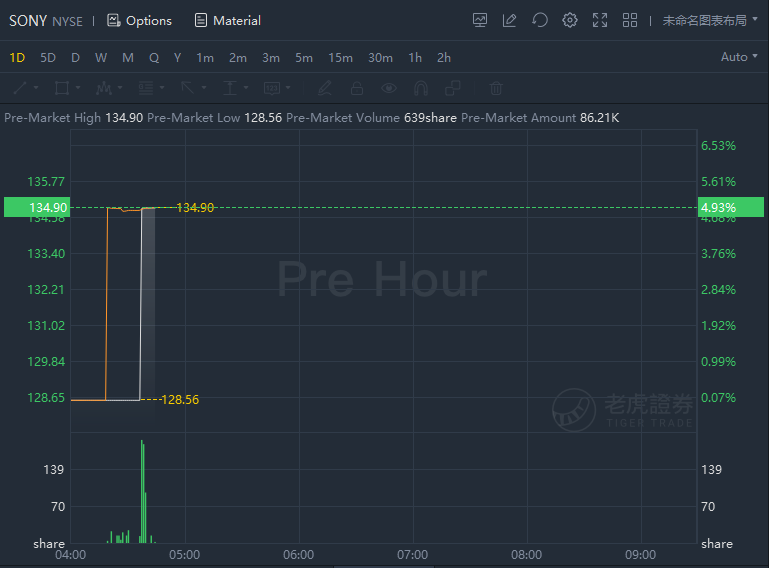Viewport: 769px width, 568px height.
Task: Expand wave pattern tool options arrow
Action: coord(120,88)
